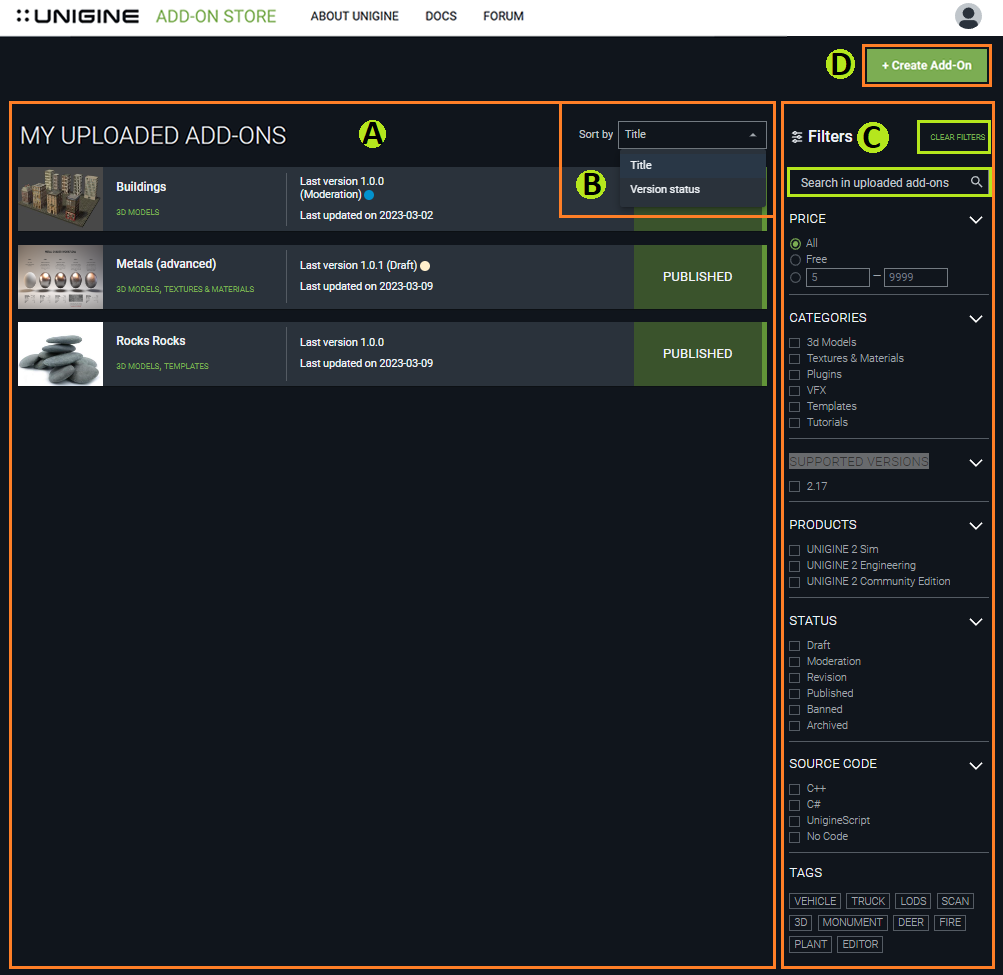The image size is (1003, 975).
Task: Click the UNIGINE logo
Action: coord(77,16)
